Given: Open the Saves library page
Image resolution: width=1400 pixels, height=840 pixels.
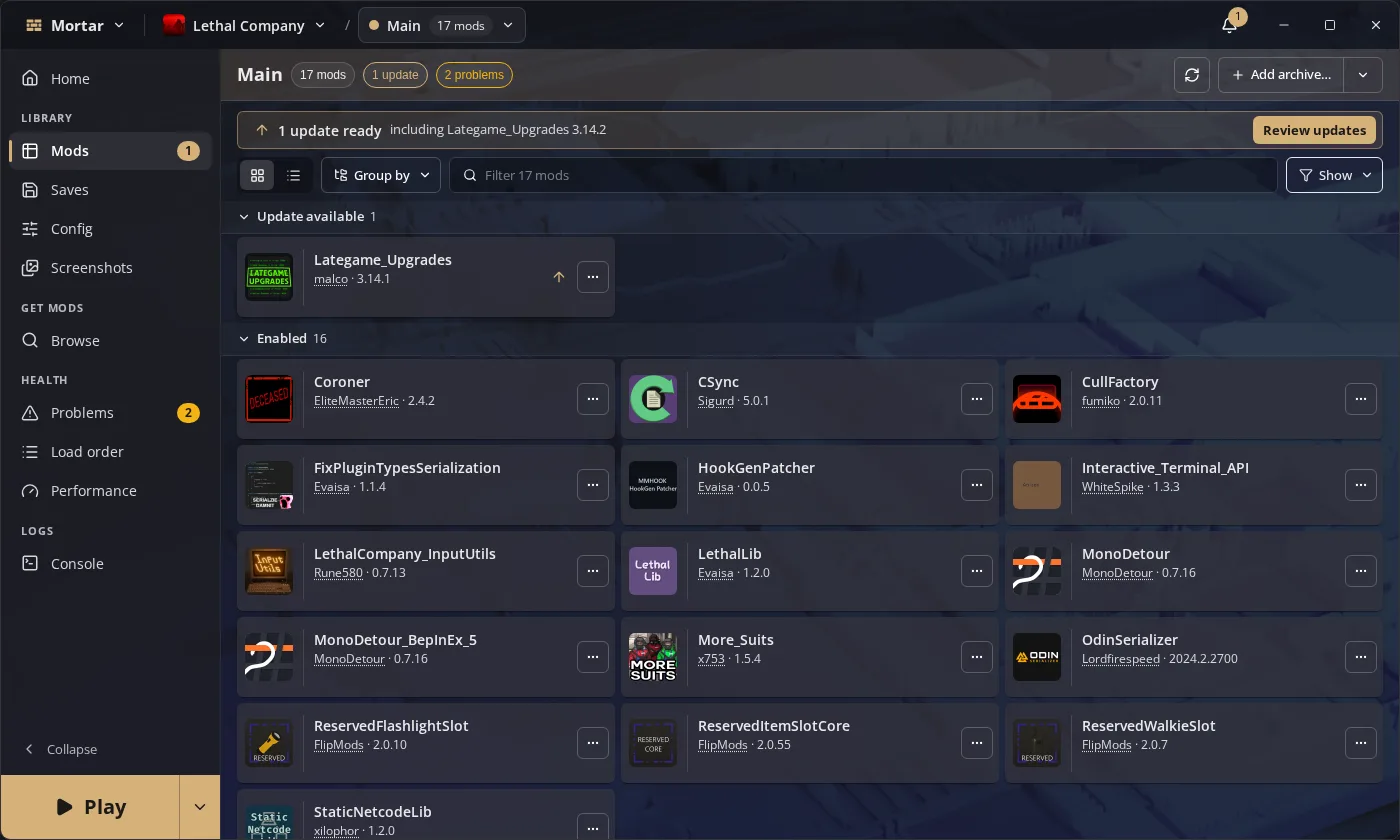Looking at the screenshot, I should pos(110,190).
